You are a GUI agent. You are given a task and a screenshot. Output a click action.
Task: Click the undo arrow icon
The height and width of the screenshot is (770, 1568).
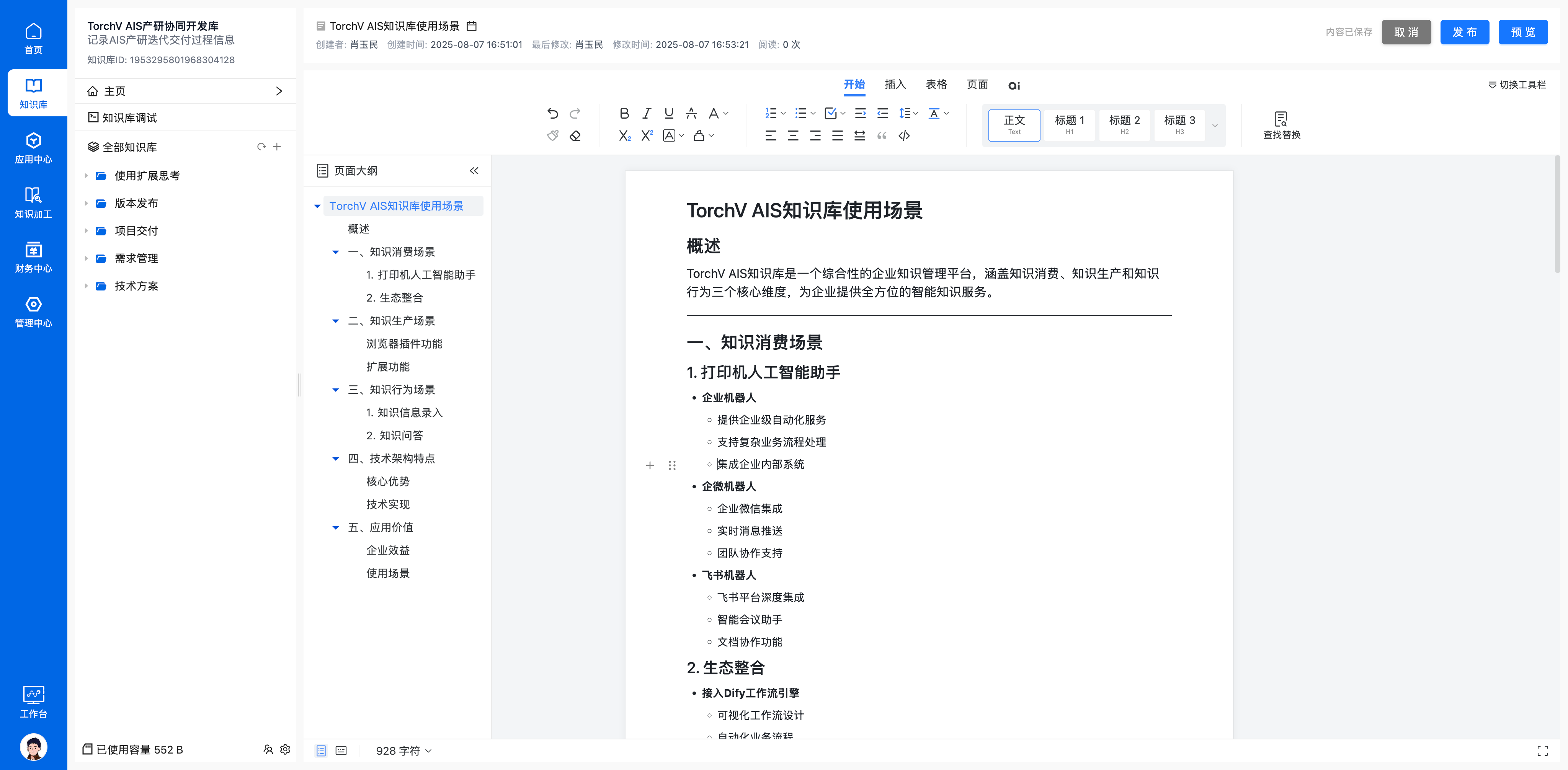pos(552,113)
